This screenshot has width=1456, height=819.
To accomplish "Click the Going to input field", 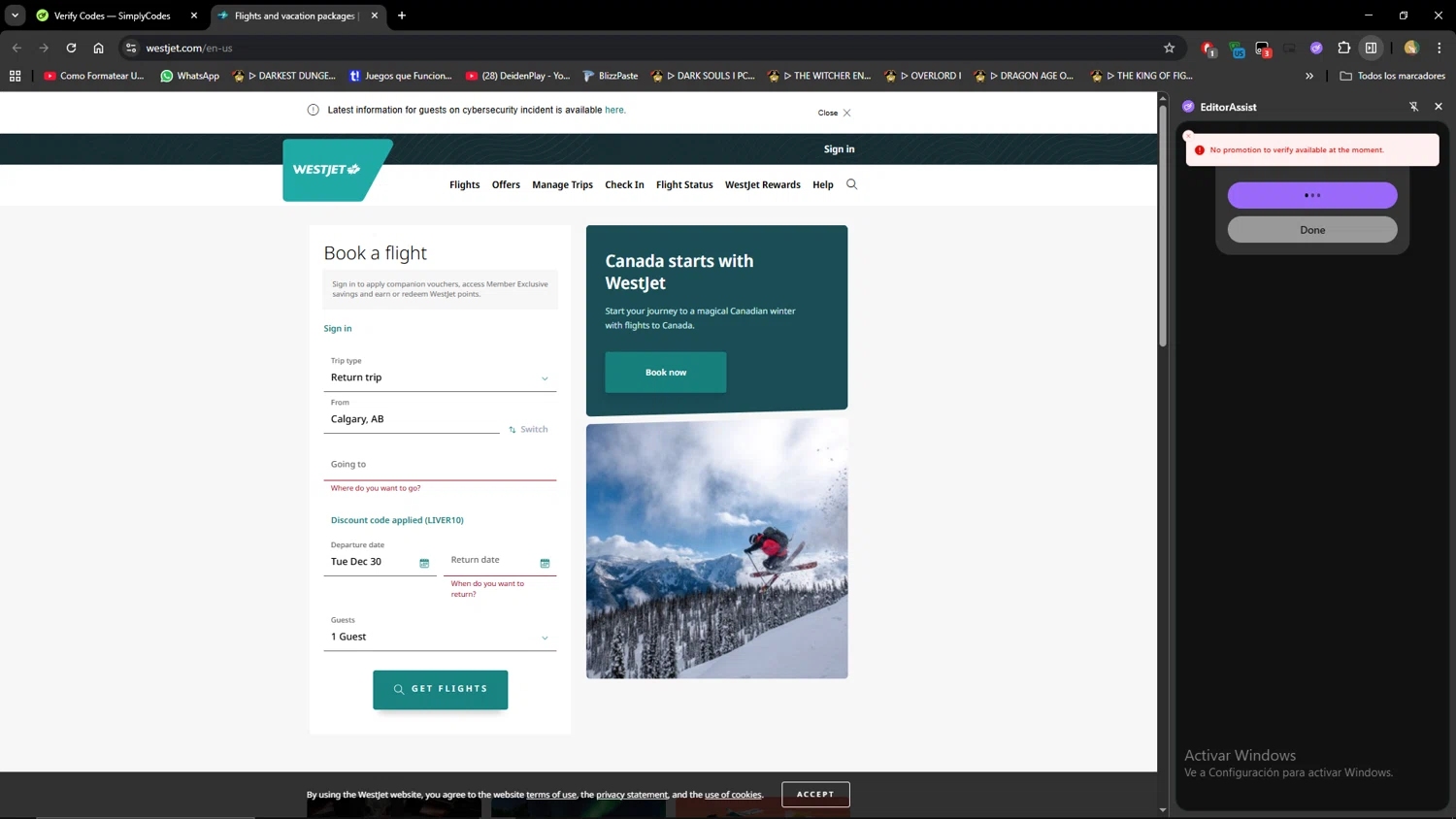I will pyautogui.click(x=440, y=464).
